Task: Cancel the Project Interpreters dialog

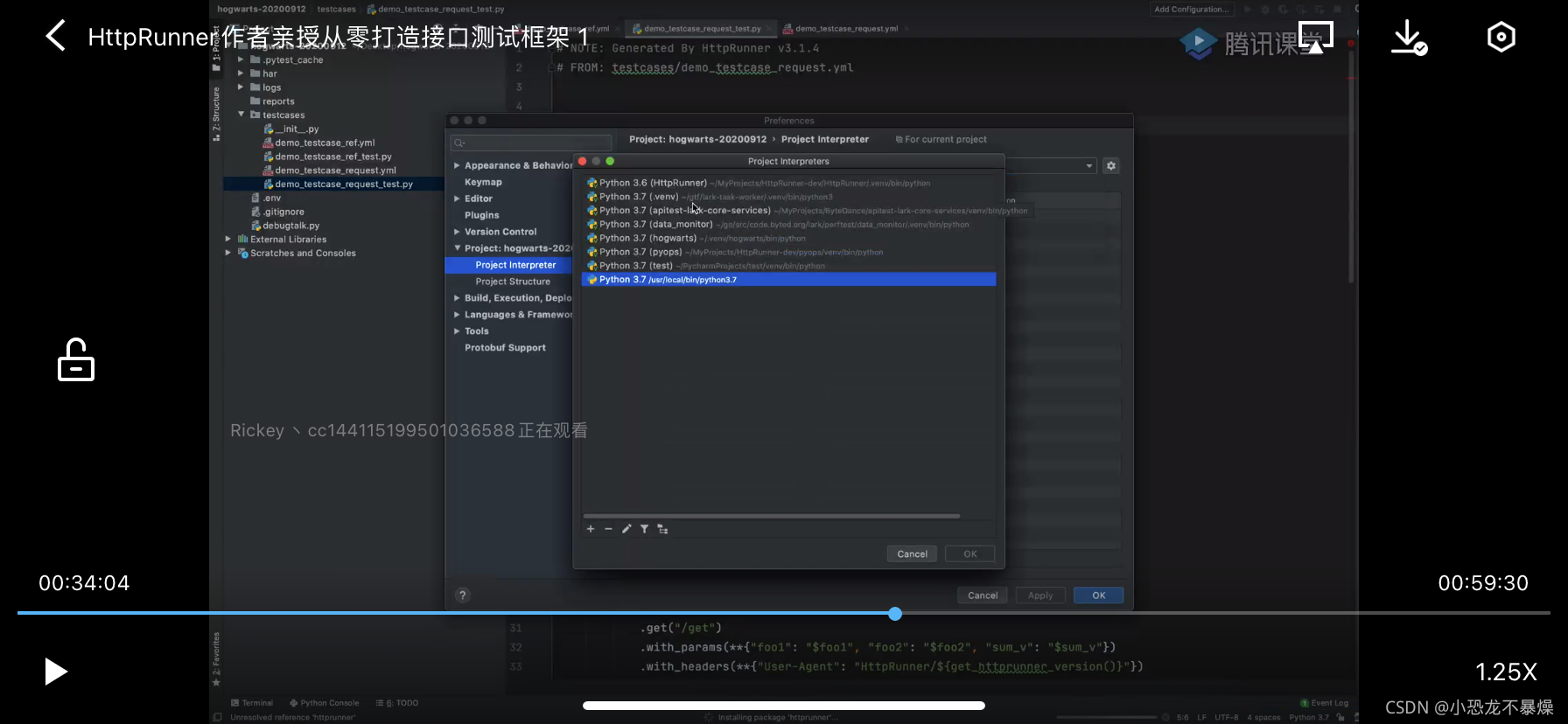Action: (x=912, y=553)
